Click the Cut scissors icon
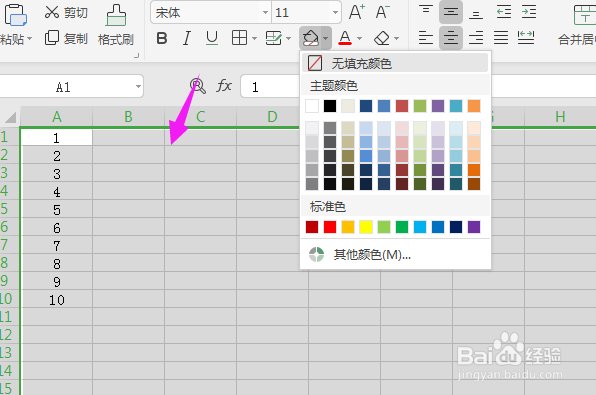596x395 pixels. [52, 12]
